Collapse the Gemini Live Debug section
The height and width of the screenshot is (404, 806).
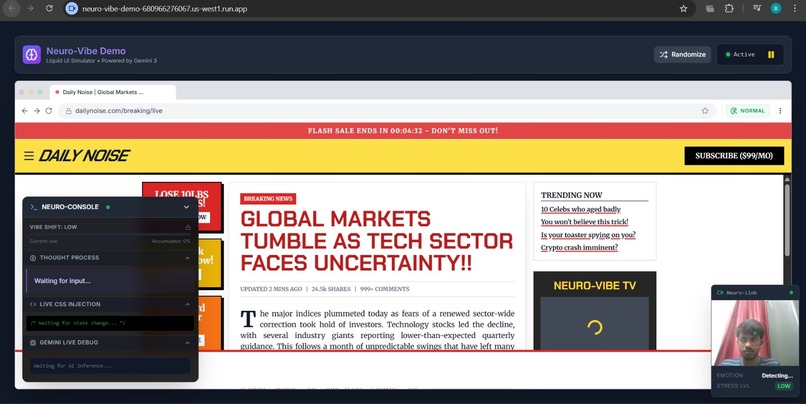[x=187, y=342]
